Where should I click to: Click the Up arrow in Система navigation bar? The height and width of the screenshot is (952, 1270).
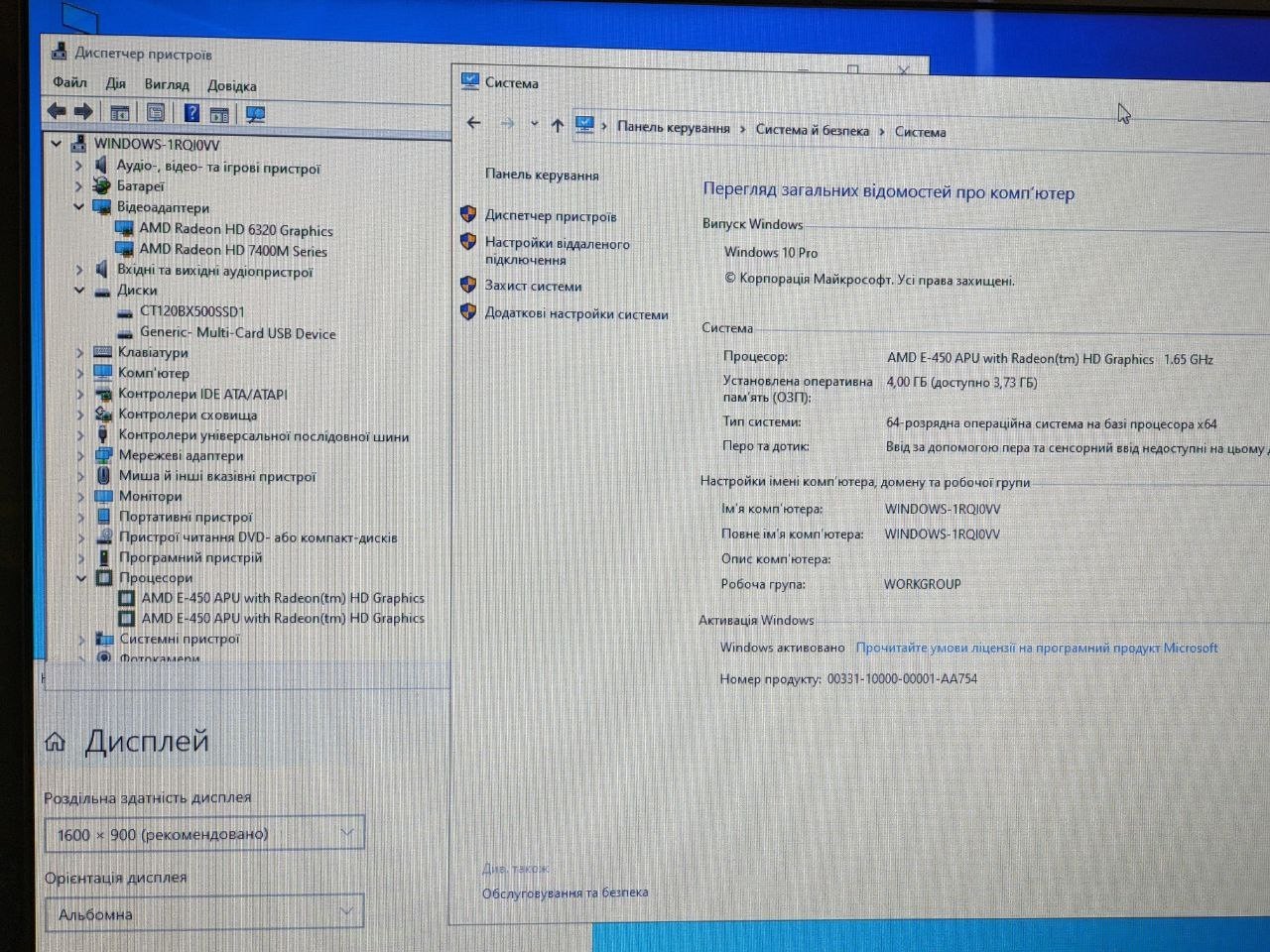point(558,125)
